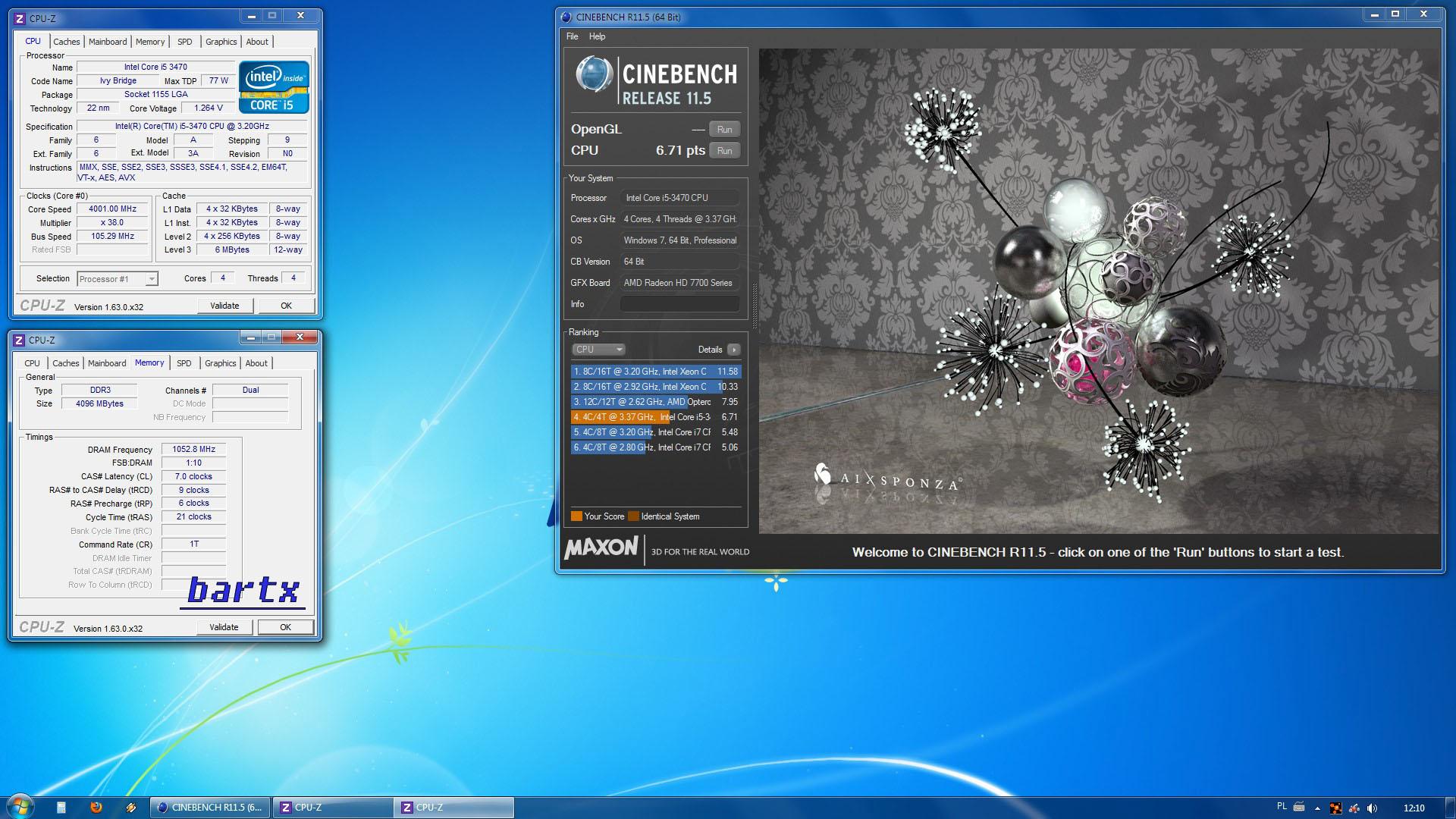This screenshot has width=1456, height=819.
Task: Select ranking row 3 AMD Opteron 7.95
Action: click(655, 402)
